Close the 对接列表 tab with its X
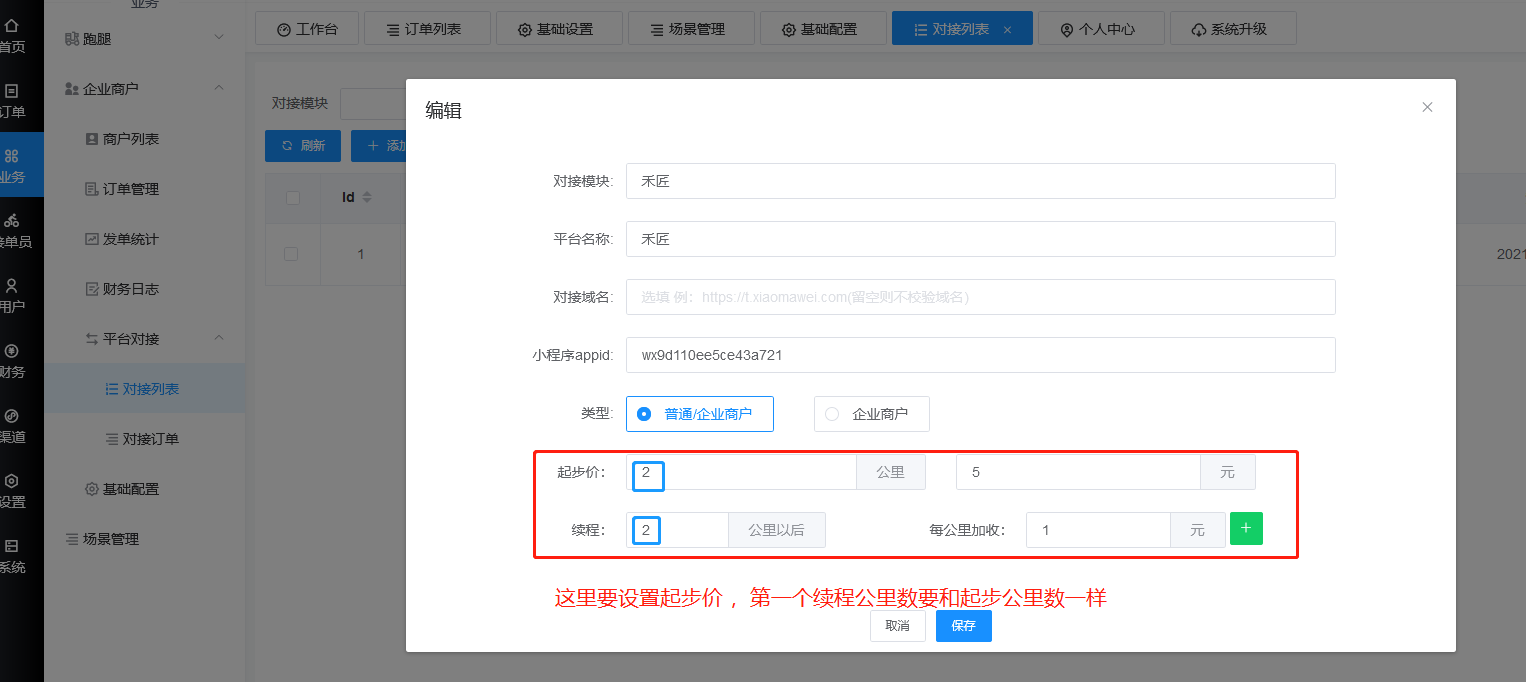1526x682 pixels. coord(1007,30)
